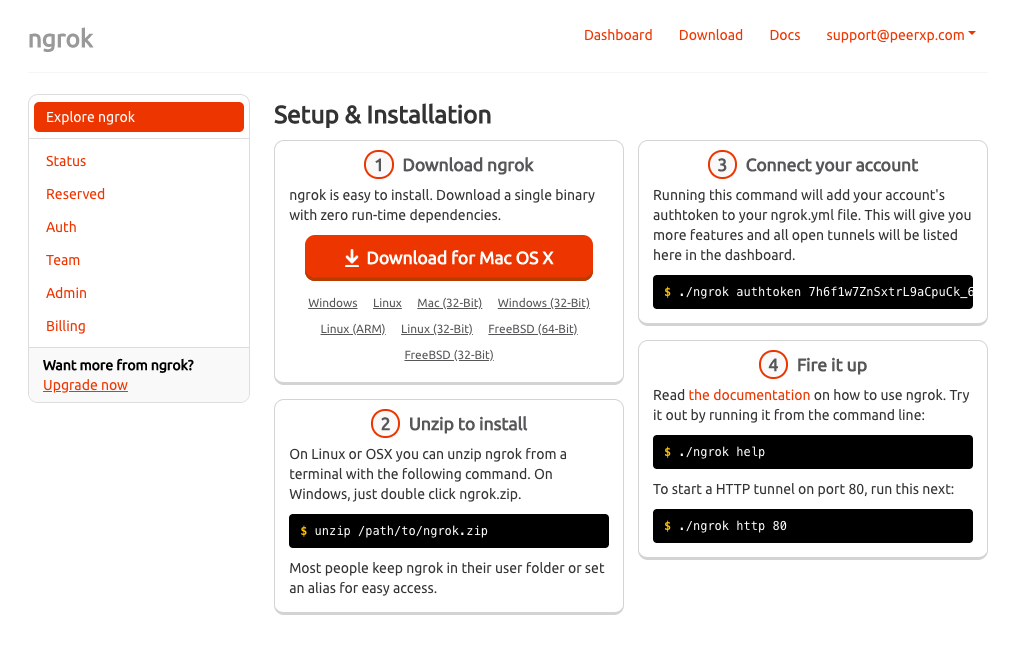Click the 'Want more from ngrok?' text
Viewport: 1016px width, 646px height.
point(118,365)
